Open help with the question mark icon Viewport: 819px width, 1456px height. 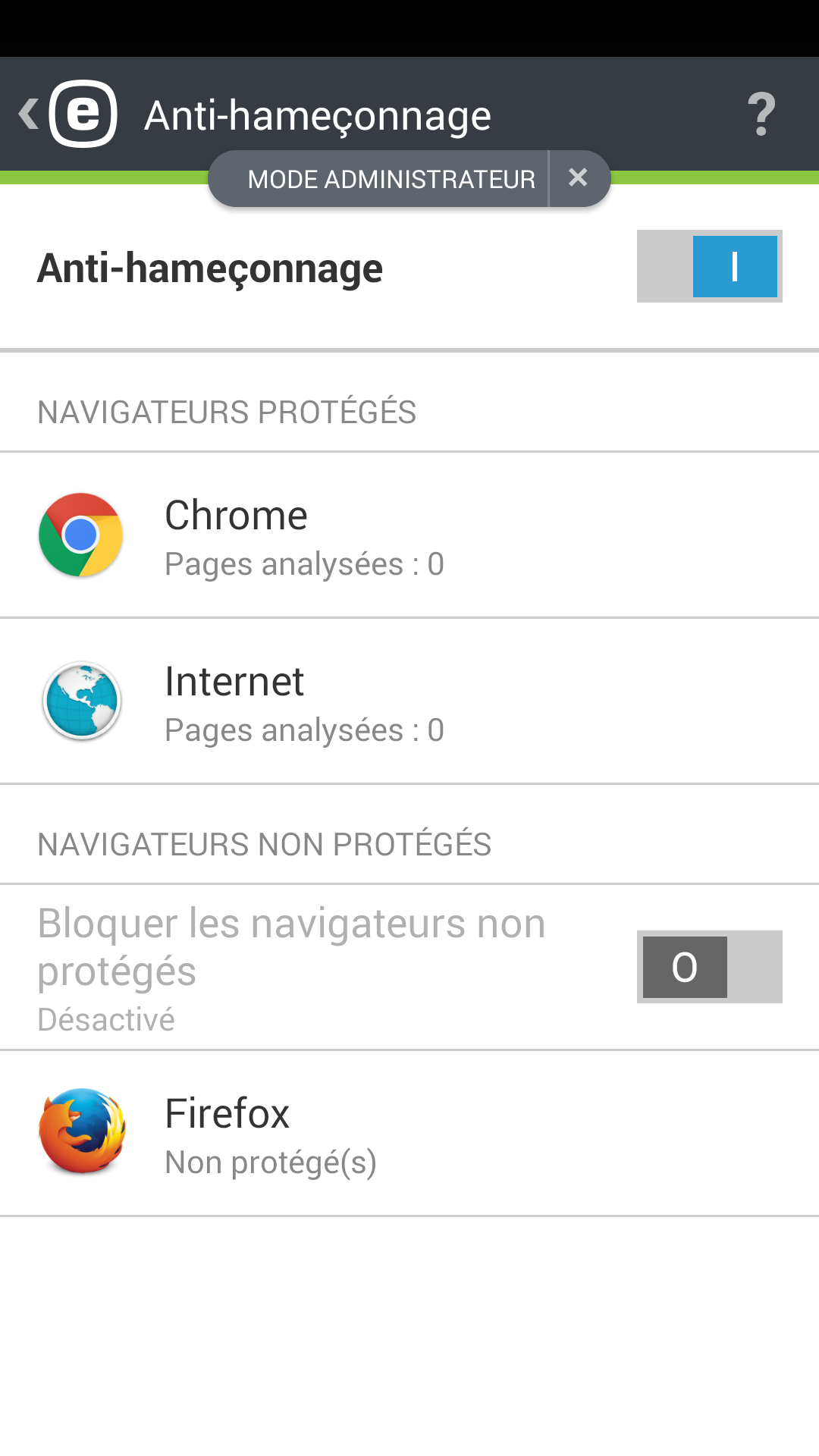(x=761, y=114)
